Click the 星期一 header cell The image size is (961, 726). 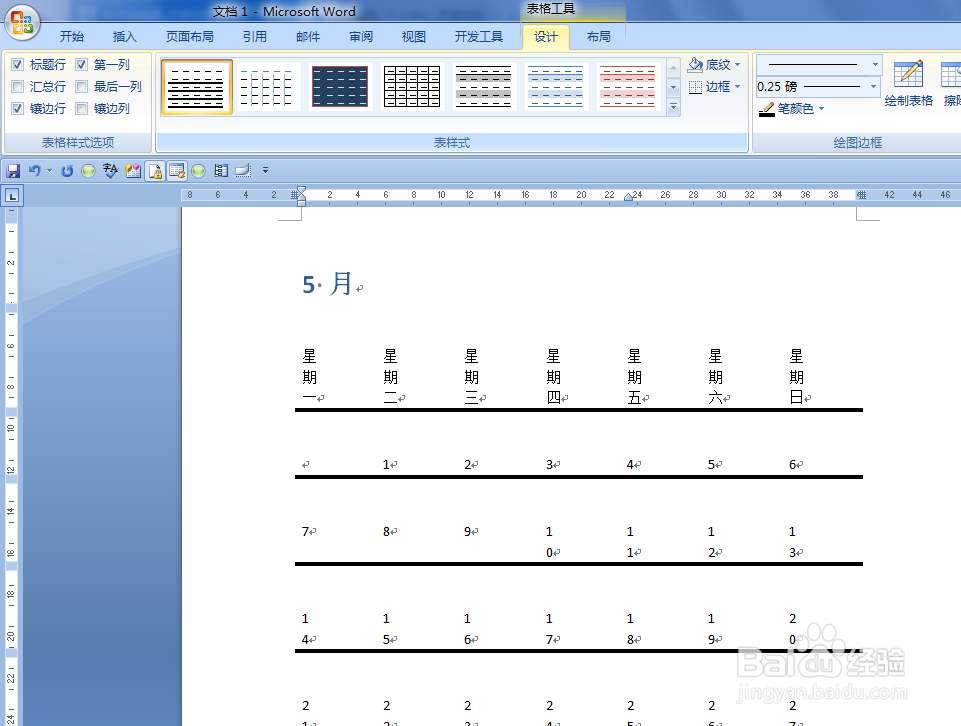(x=310, y=377)
